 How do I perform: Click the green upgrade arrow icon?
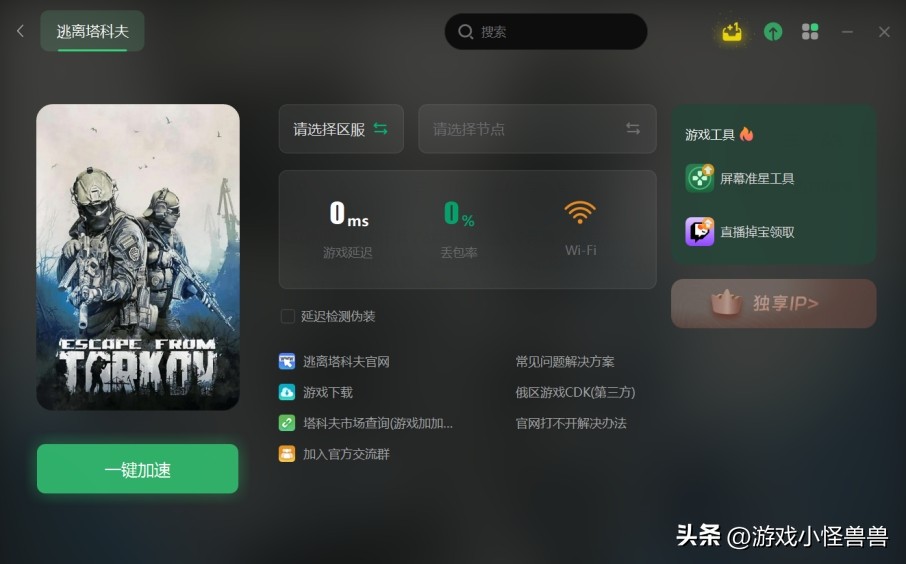coord(773,32)
